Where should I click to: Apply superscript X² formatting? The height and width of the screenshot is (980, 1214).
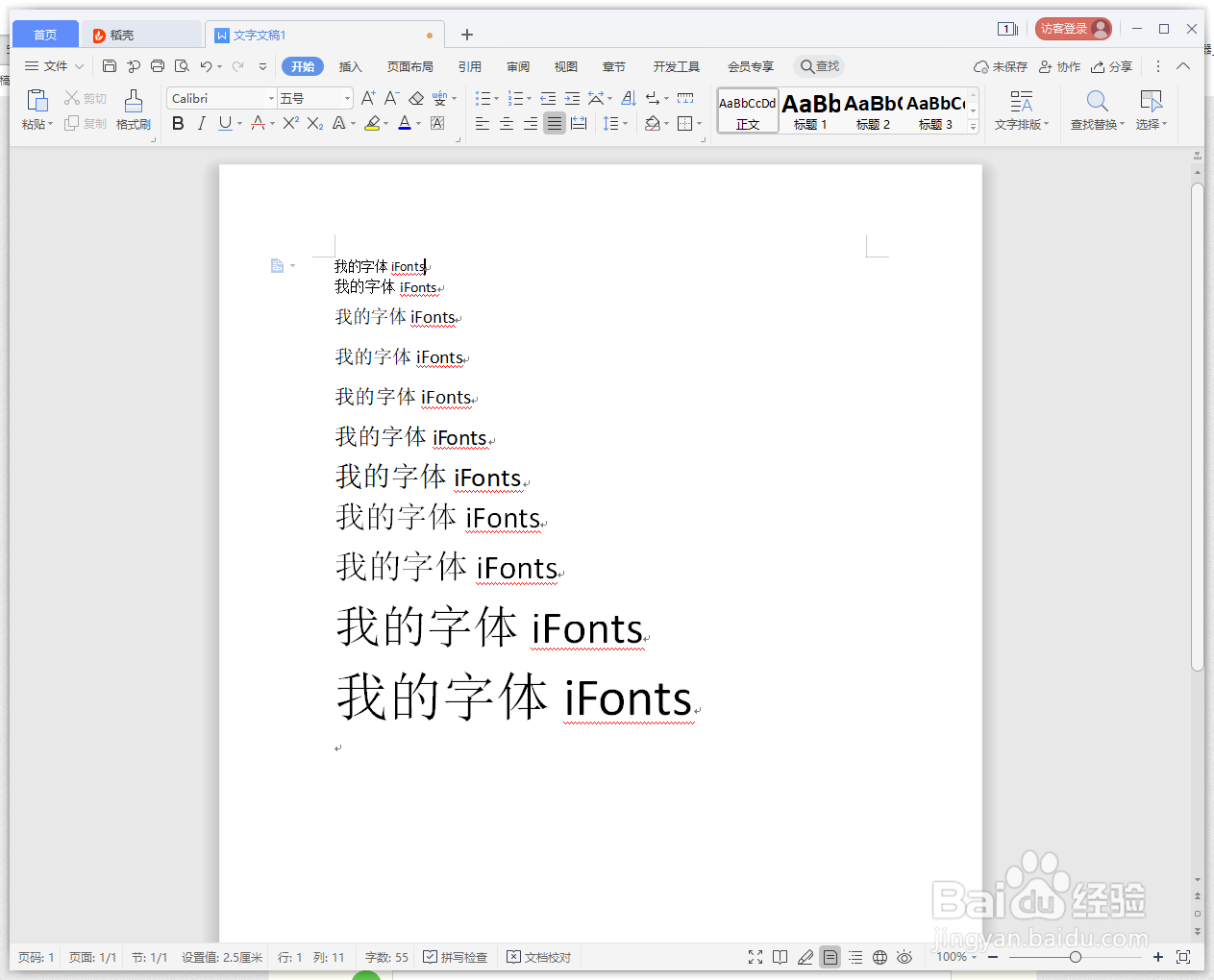click(290, 123)
